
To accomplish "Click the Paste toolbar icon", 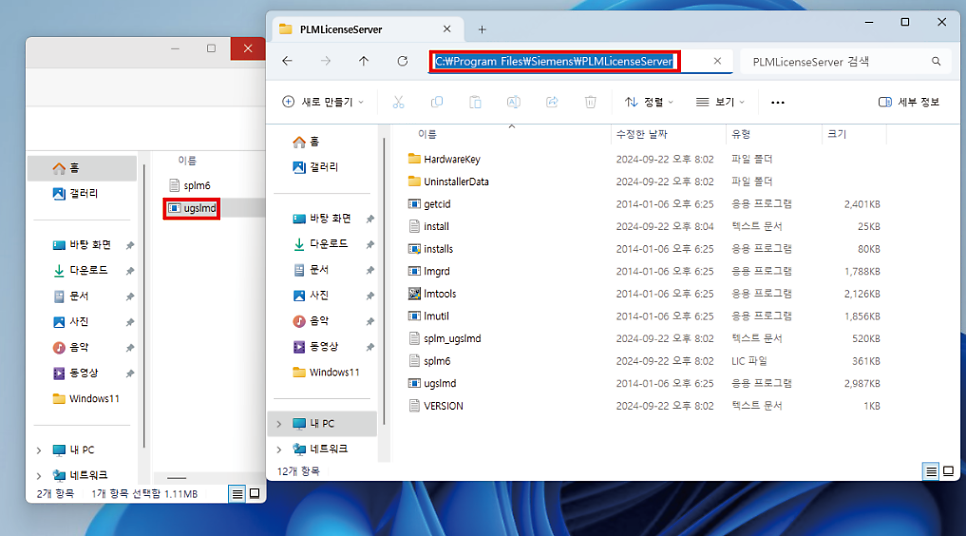I will pyautogui.click(x=475, y=102).
